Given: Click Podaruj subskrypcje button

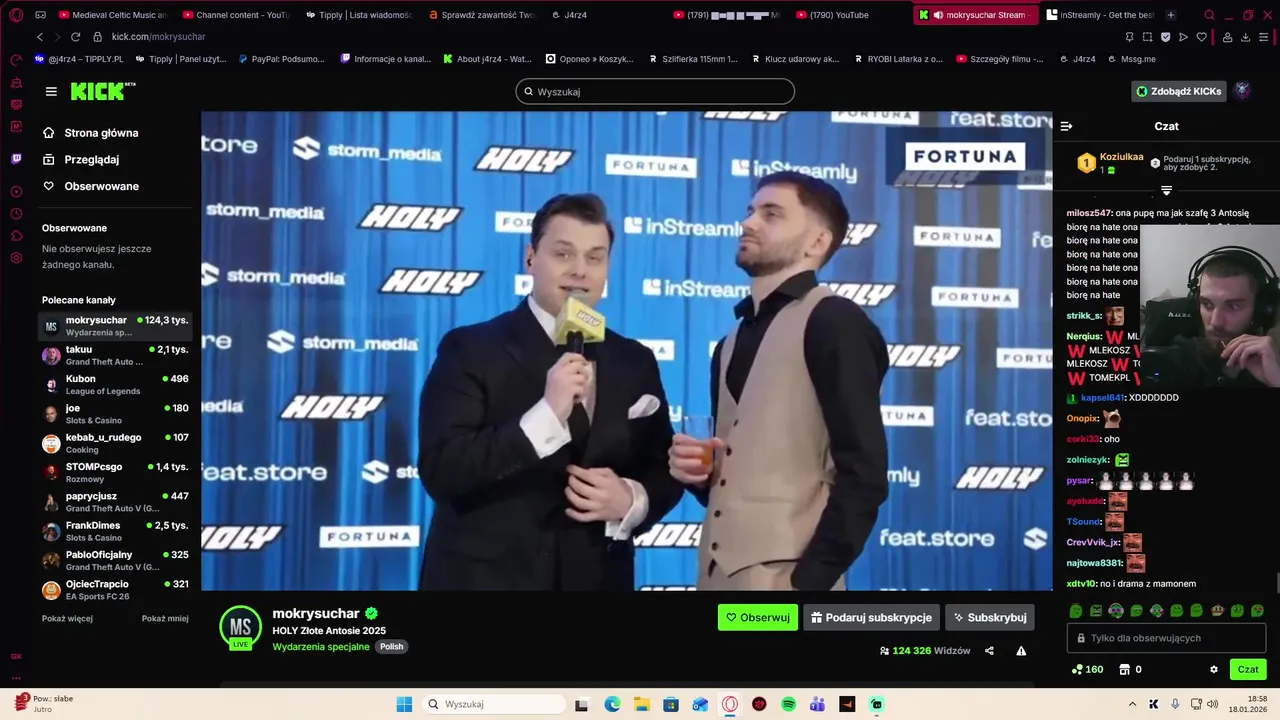Looking at the screenshot, I should pos(871,617).
